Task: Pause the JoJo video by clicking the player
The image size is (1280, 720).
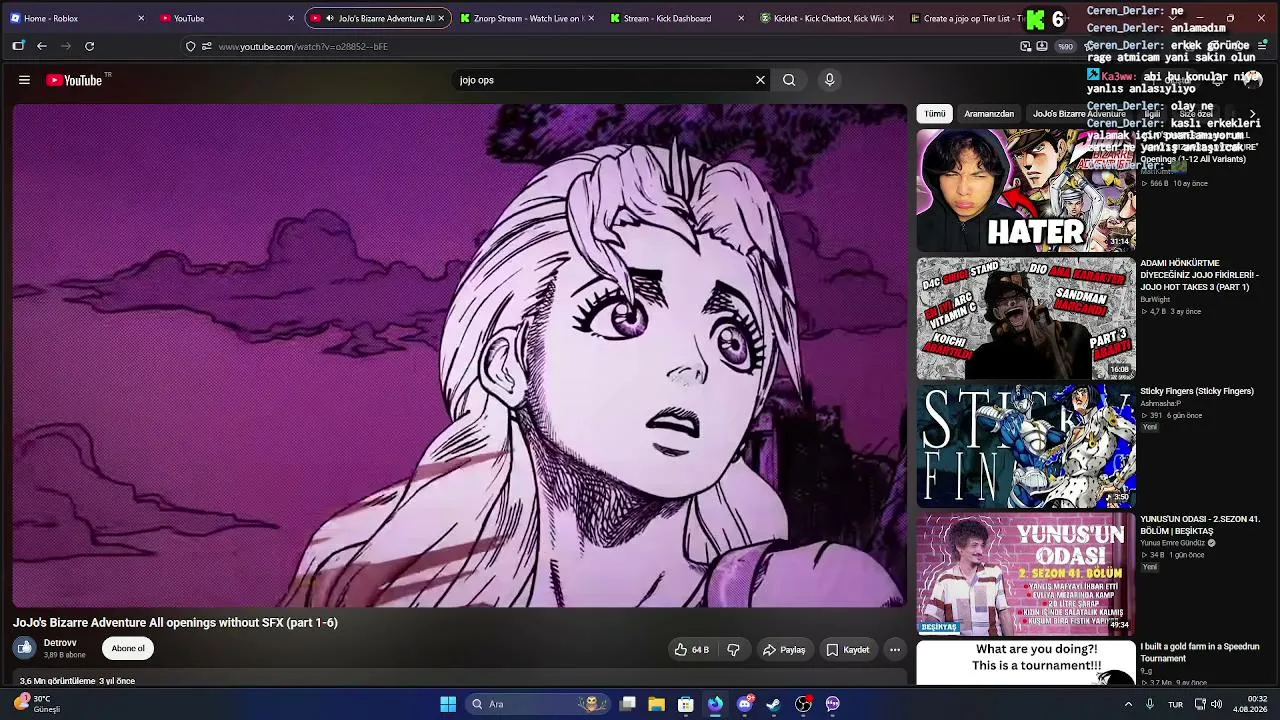Action: coord(459,355)
